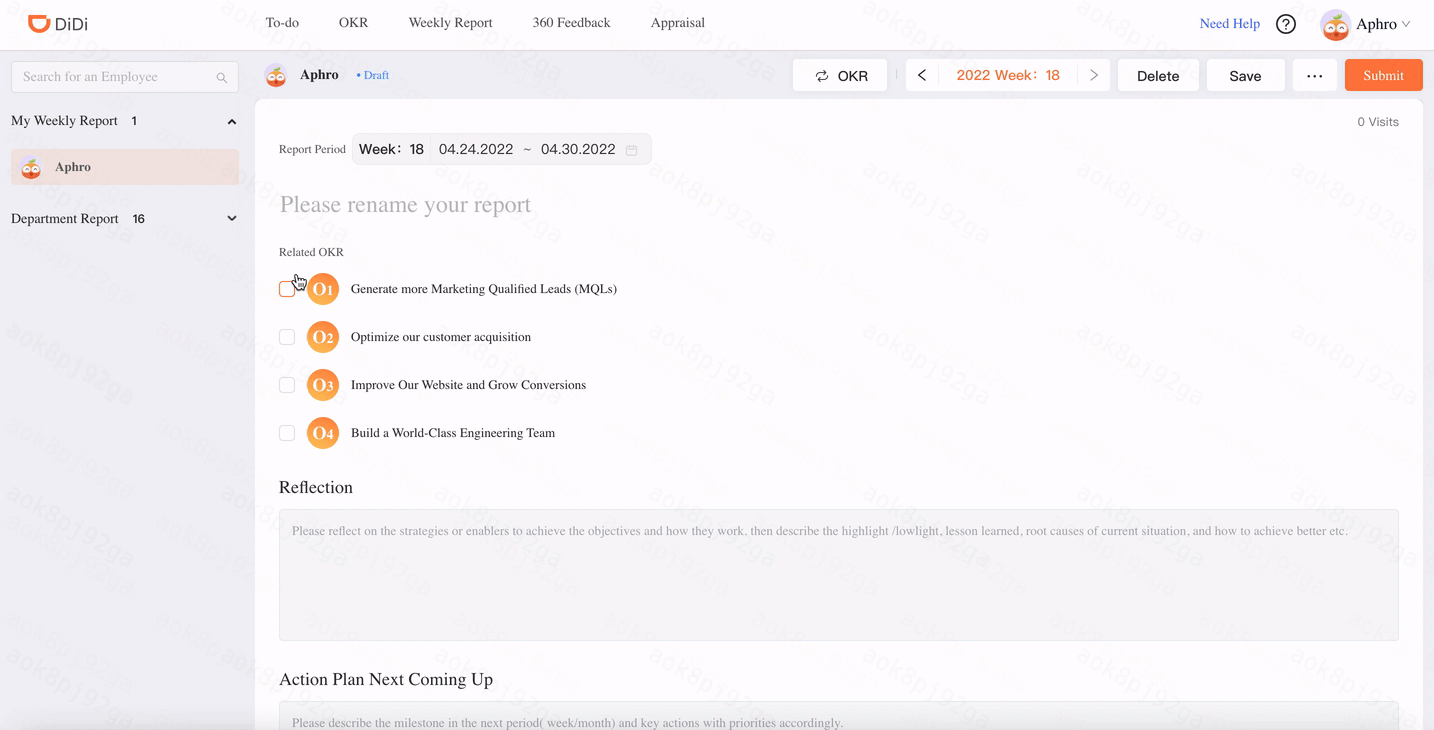Click the Delete button

[1158, 75]
